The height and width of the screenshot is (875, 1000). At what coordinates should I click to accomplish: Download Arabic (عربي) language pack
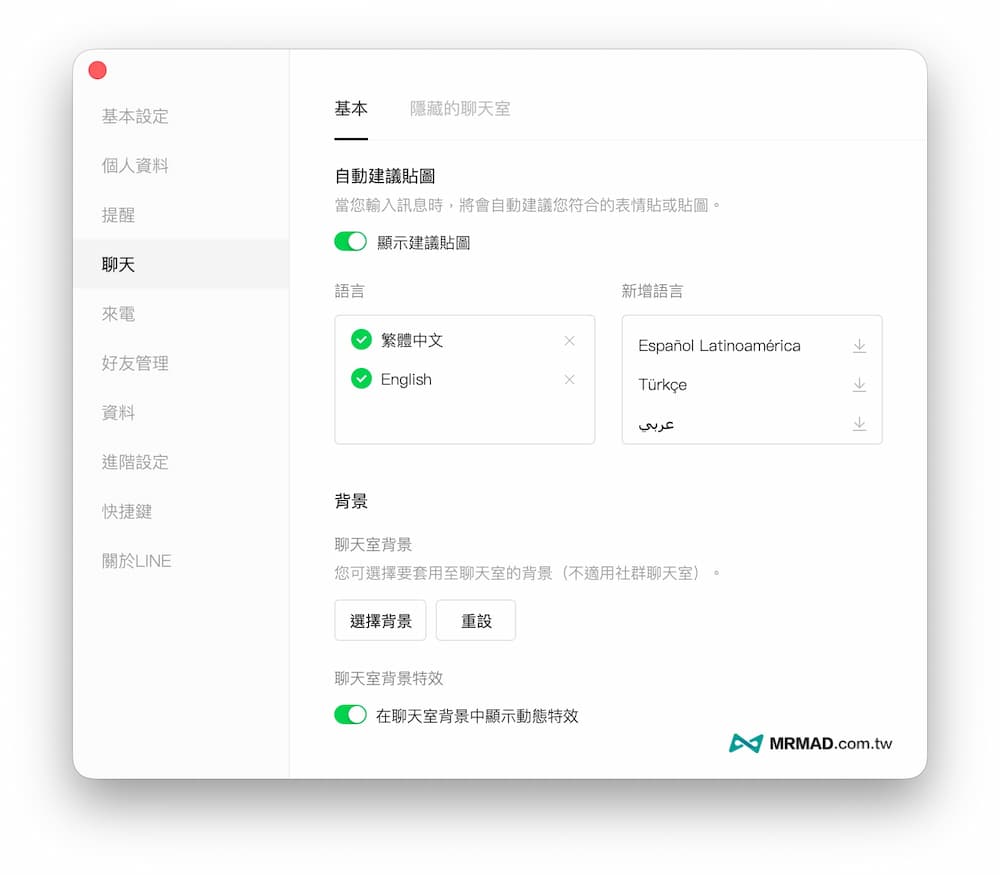pos(859,424)
